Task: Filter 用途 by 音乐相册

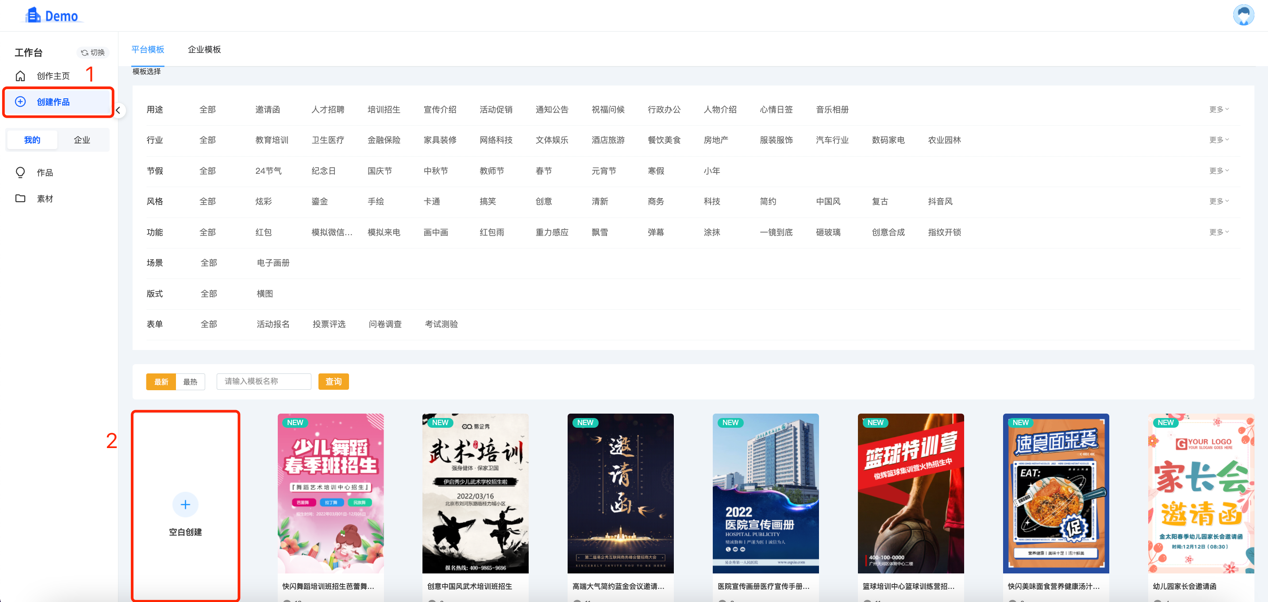Action: [832, 110]
